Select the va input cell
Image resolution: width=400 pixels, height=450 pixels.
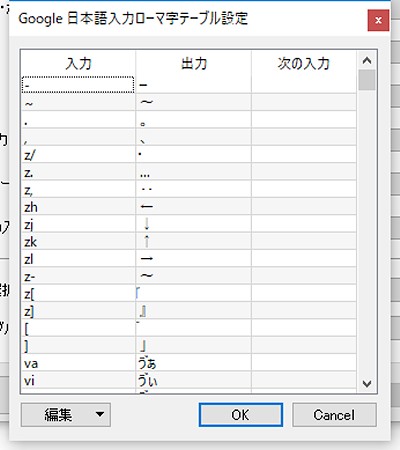(x=79, y=363)
